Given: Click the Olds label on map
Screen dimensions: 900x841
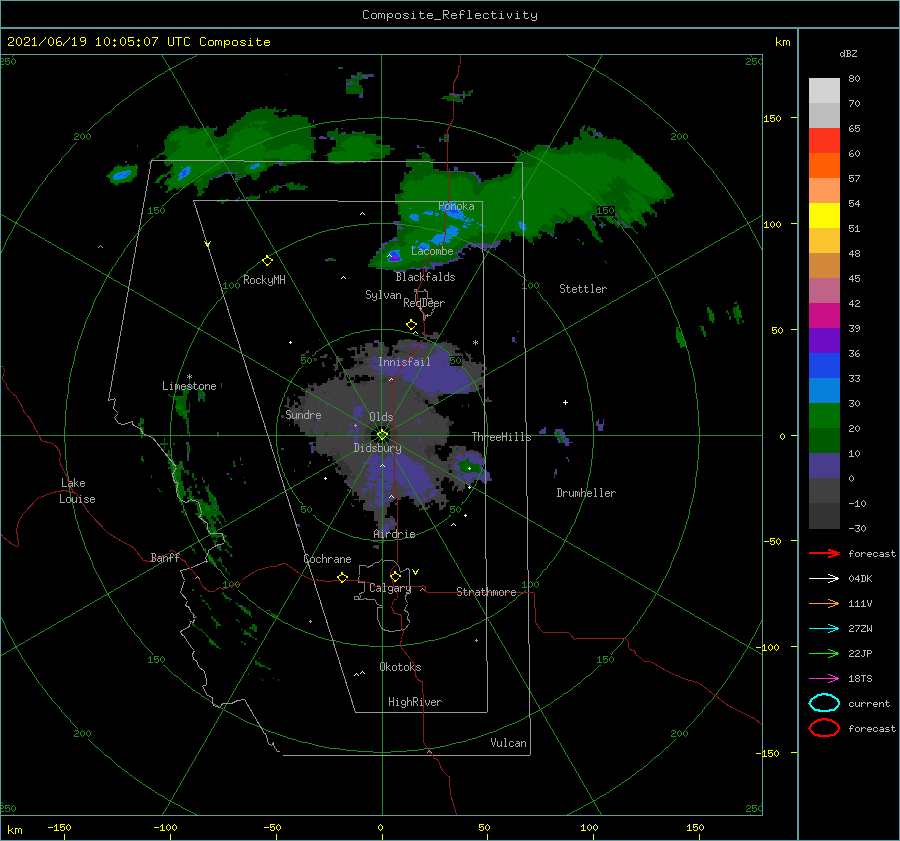Looking at the screenshot, I should [381, 417].
